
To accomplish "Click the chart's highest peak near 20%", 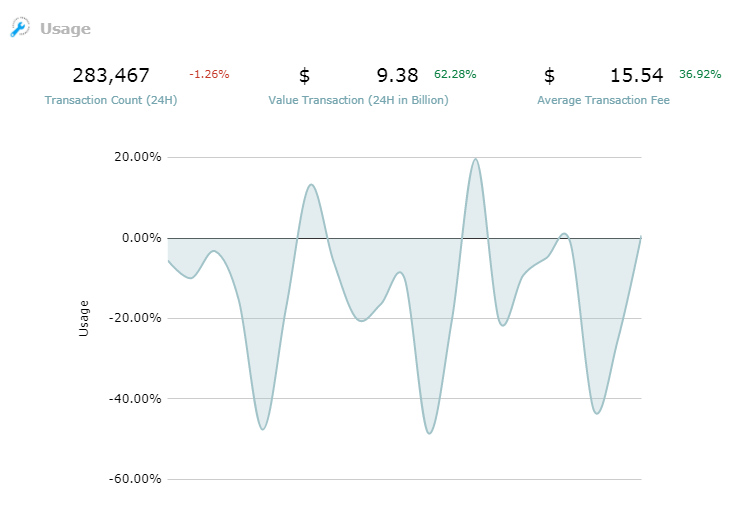I will coord(475,159).
